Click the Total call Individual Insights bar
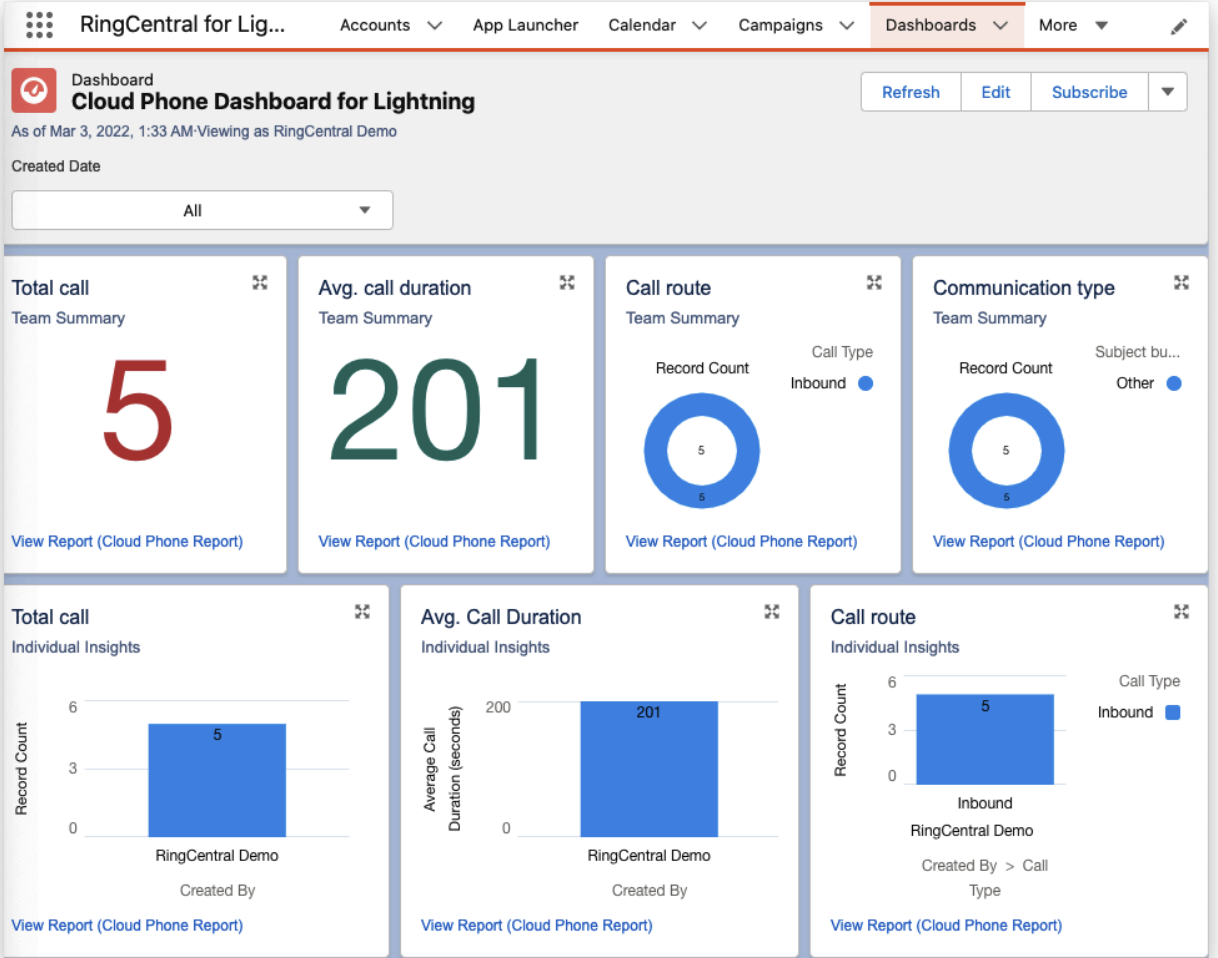The height and width of the screenshot is (958, 1218). [217, 780]
